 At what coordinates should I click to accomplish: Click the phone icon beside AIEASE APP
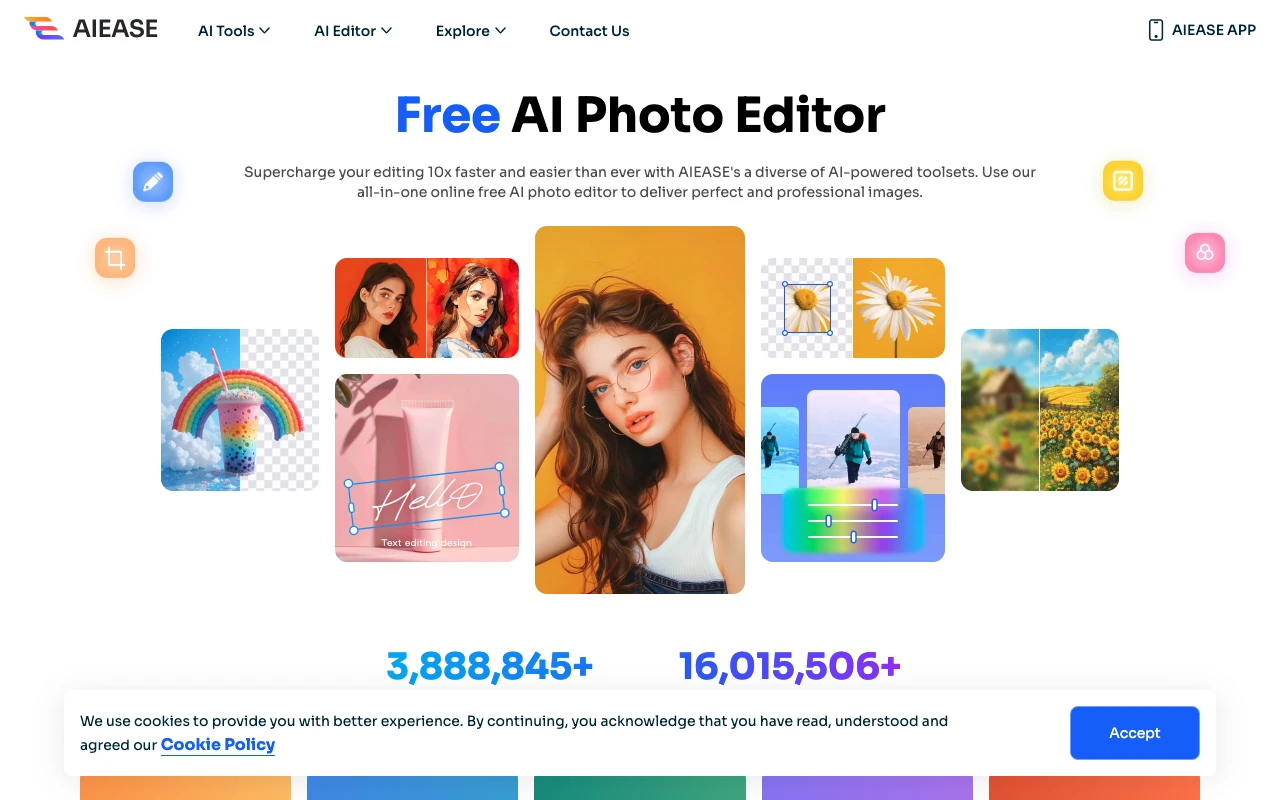click(x=1156, y=30)
